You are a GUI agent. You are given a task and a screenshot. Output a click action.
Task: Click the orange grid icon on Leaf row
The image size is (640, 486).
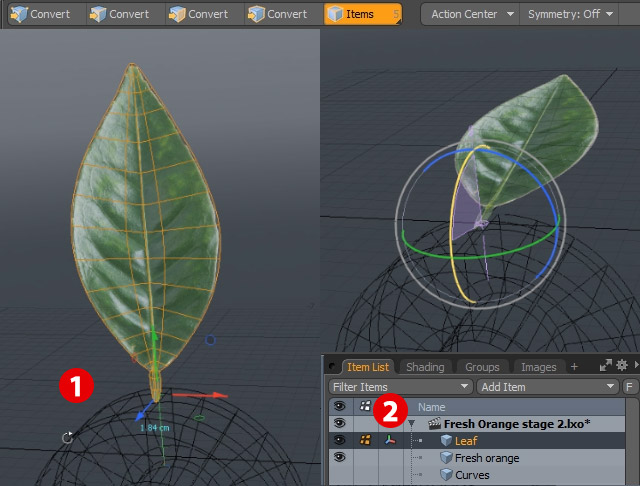(365, 440)
